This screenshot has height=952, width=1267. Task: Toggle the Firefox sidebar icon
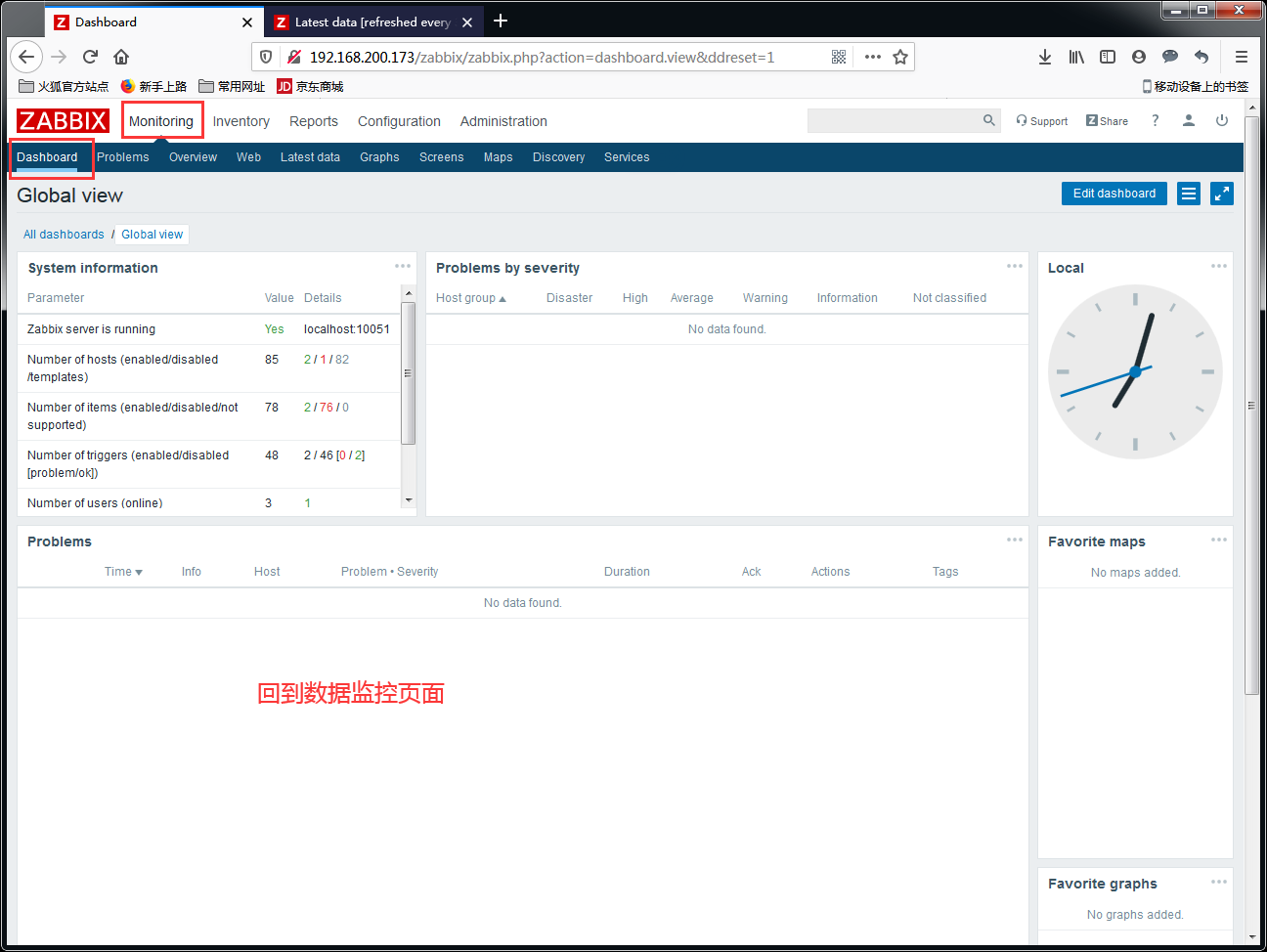click(1108, 57)
